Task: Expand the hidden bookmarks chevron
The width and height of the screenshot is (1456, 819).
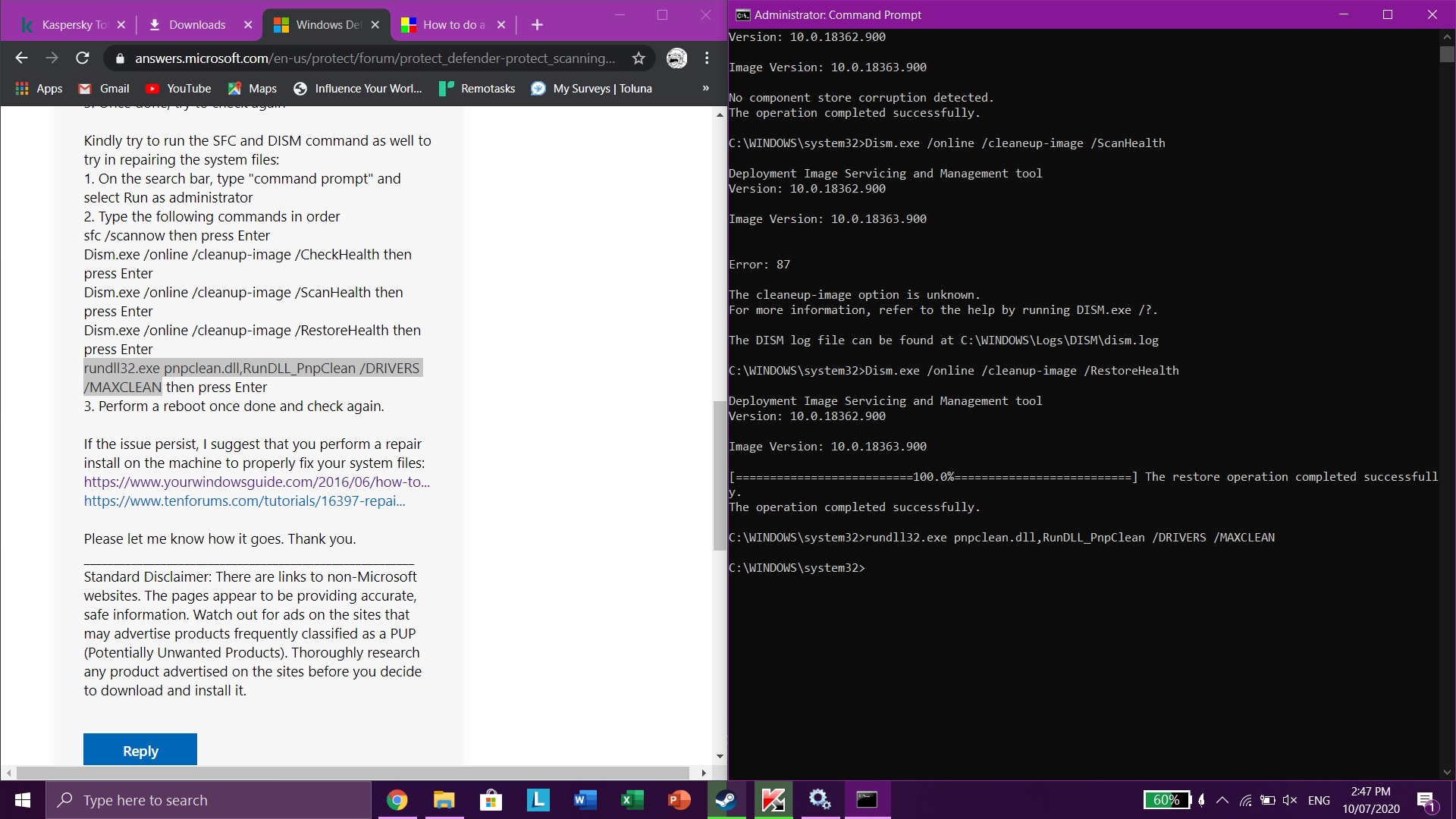Action: pyautogui.click(x=705, y=89)
